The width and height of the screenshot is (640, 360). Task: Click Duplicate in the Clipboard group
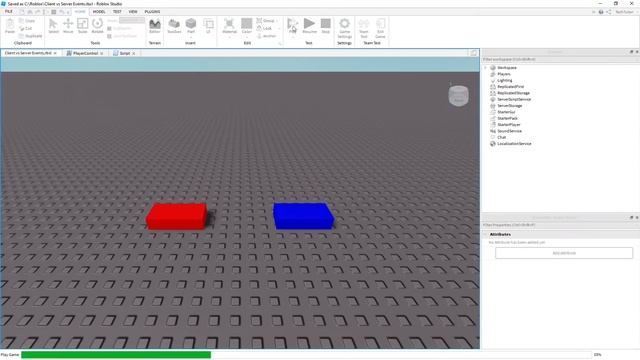coord(31,36)
